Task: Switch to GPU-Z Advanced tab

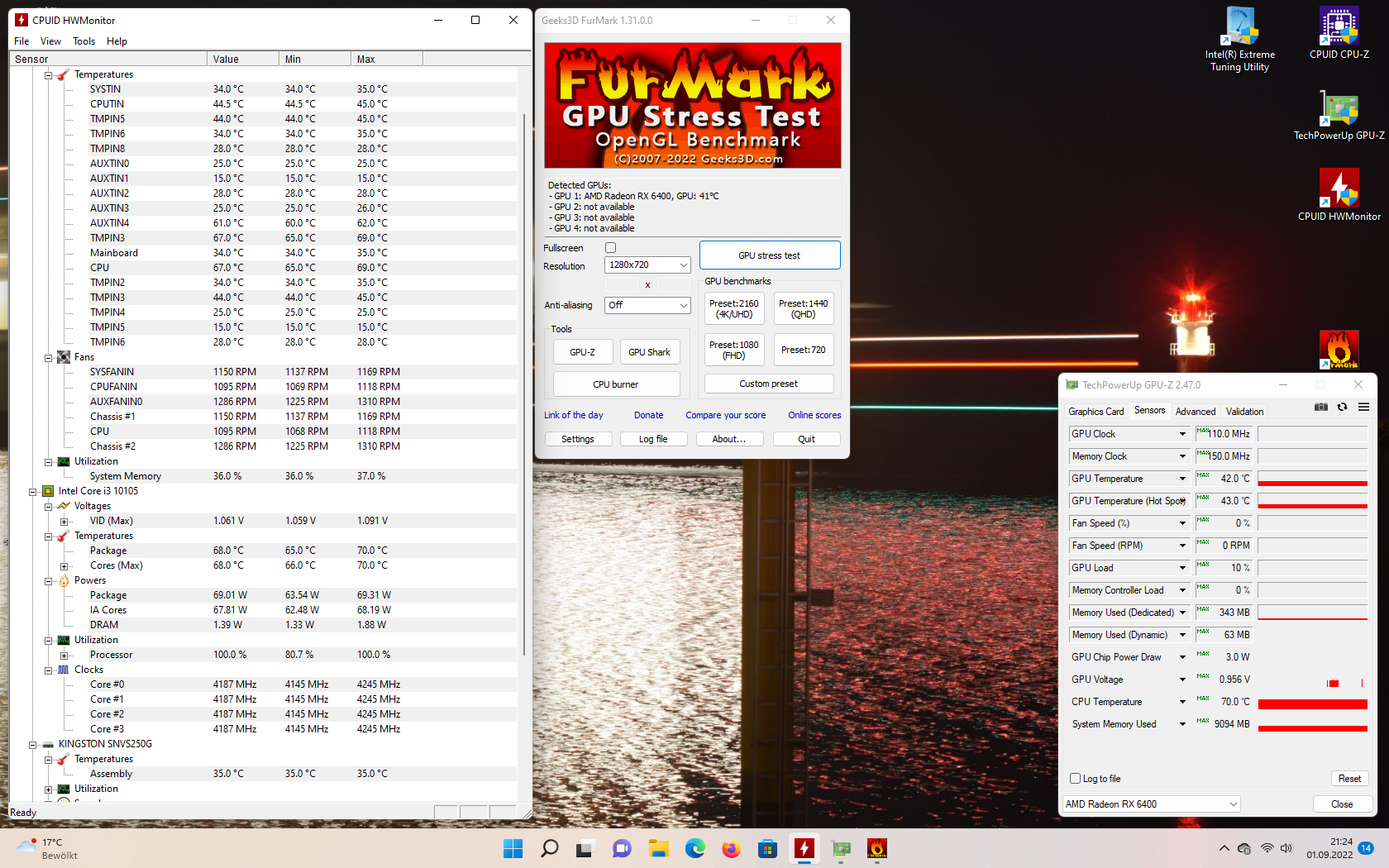Action: click(1196, 411)
